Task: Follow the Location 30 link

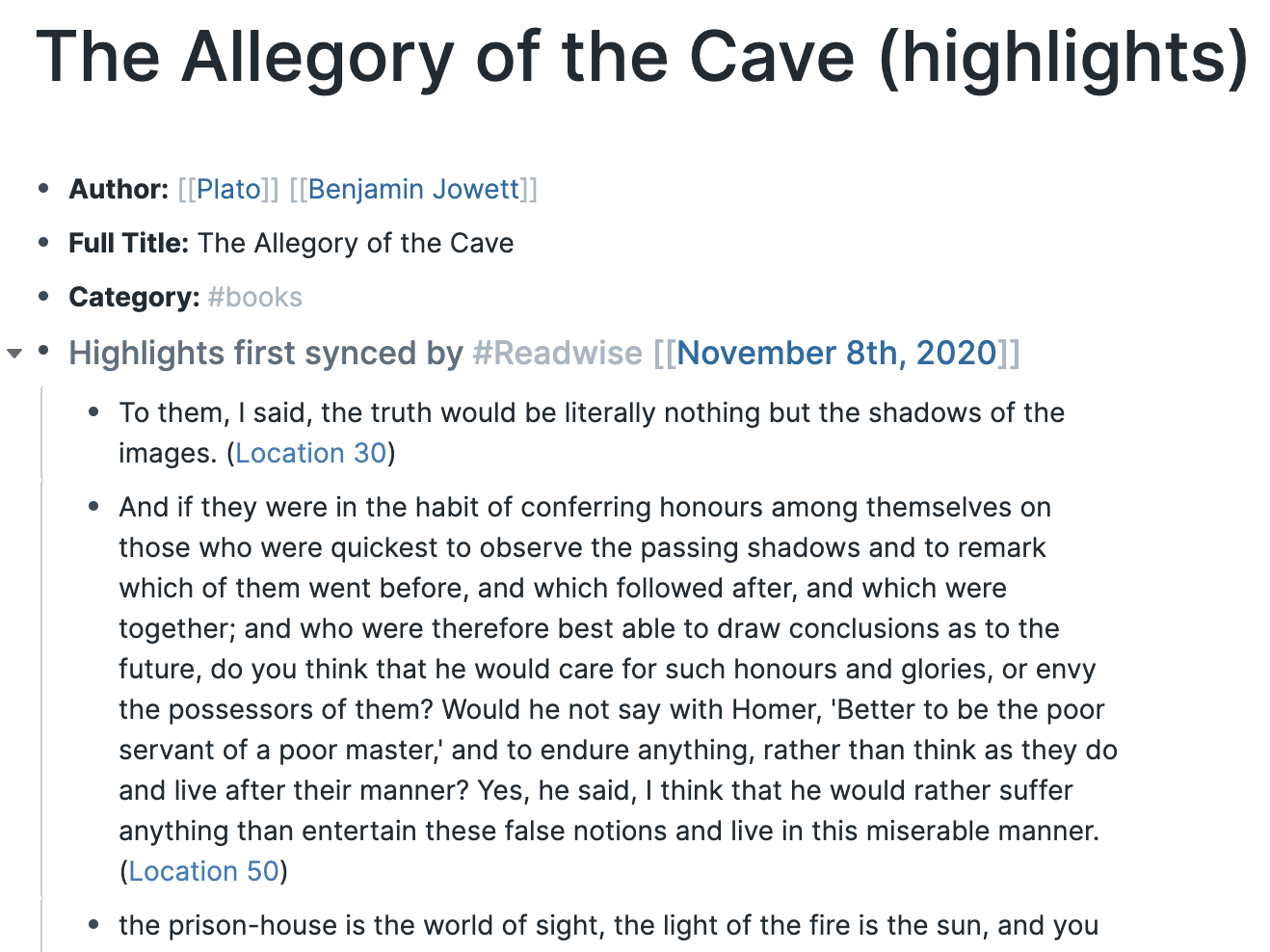Action: [x=310, y=453]
